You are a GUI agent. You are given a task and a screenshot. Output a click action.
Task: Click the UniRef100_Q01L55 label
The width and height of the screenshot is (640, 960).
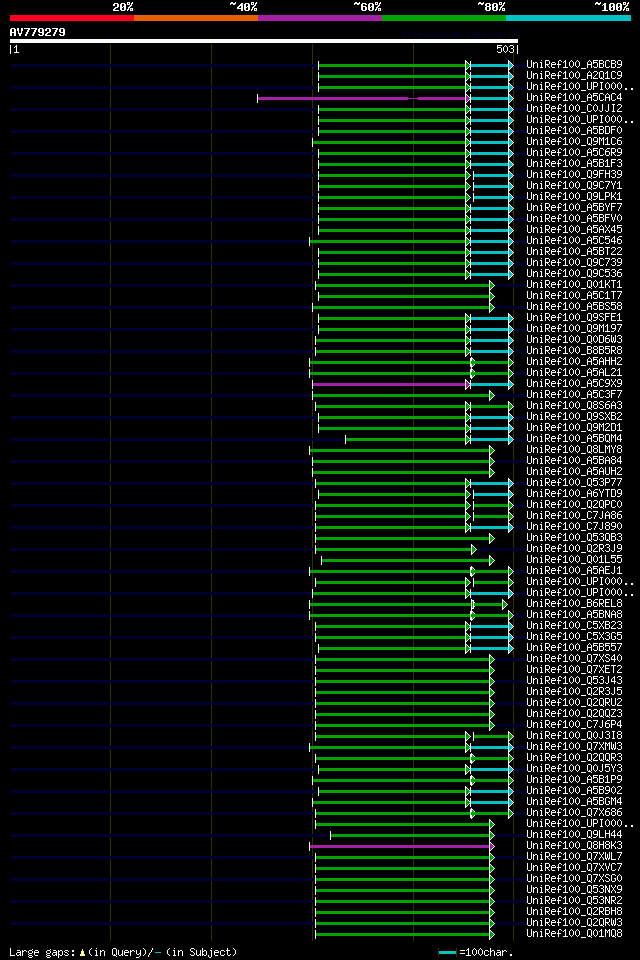click(x=574, y=560)
